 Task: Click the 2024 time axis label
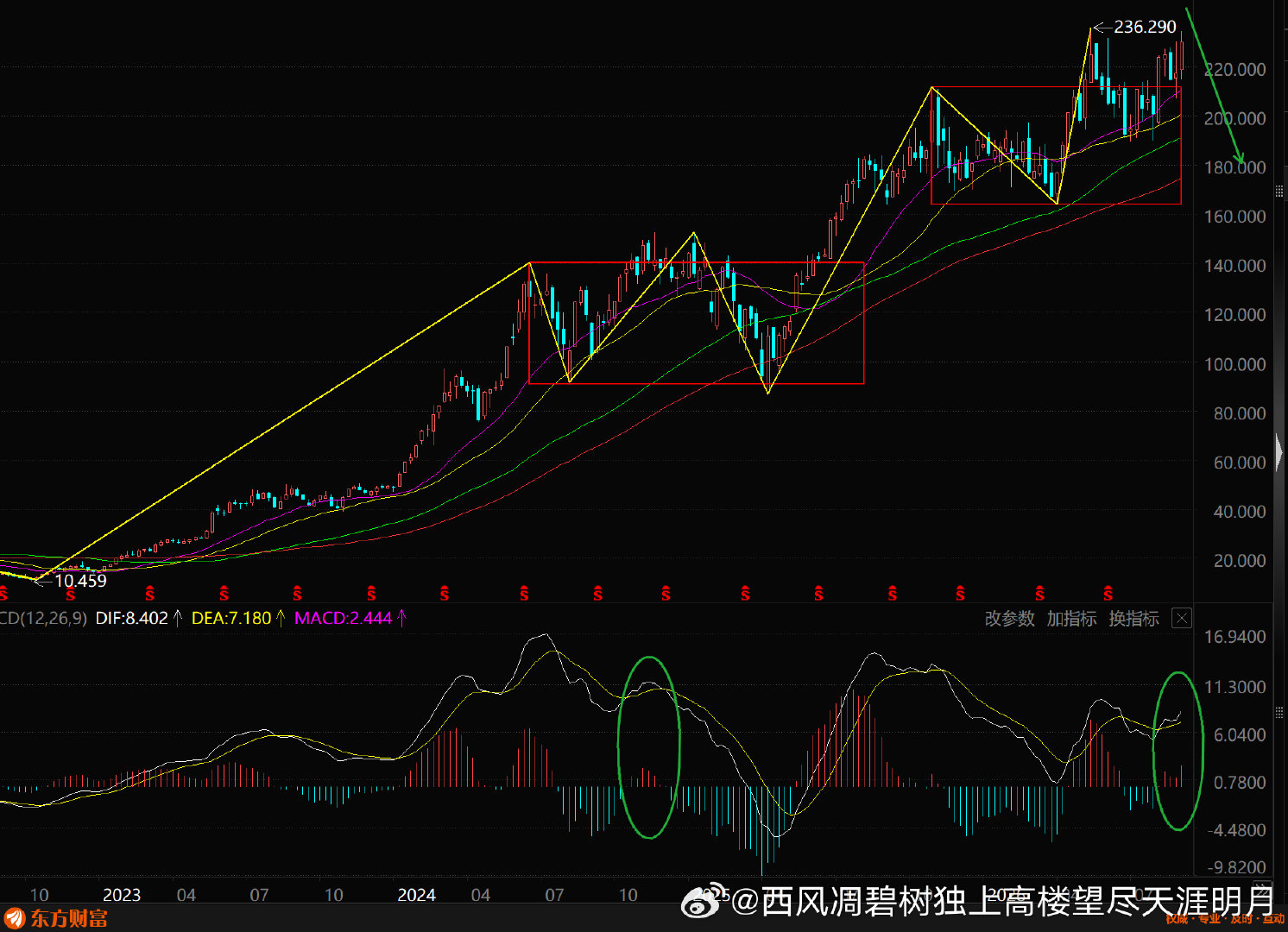click(416, 895)
